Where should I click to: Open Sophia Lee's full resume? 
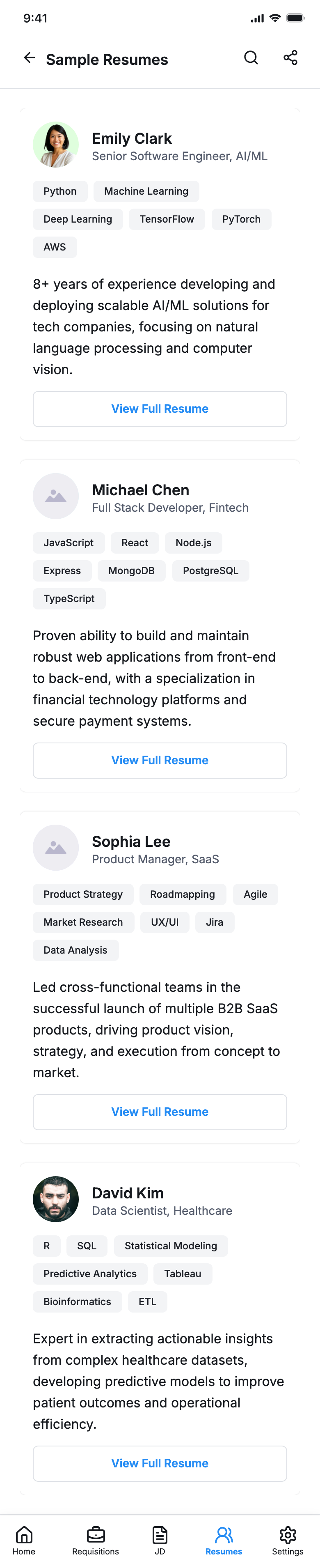160,1111
